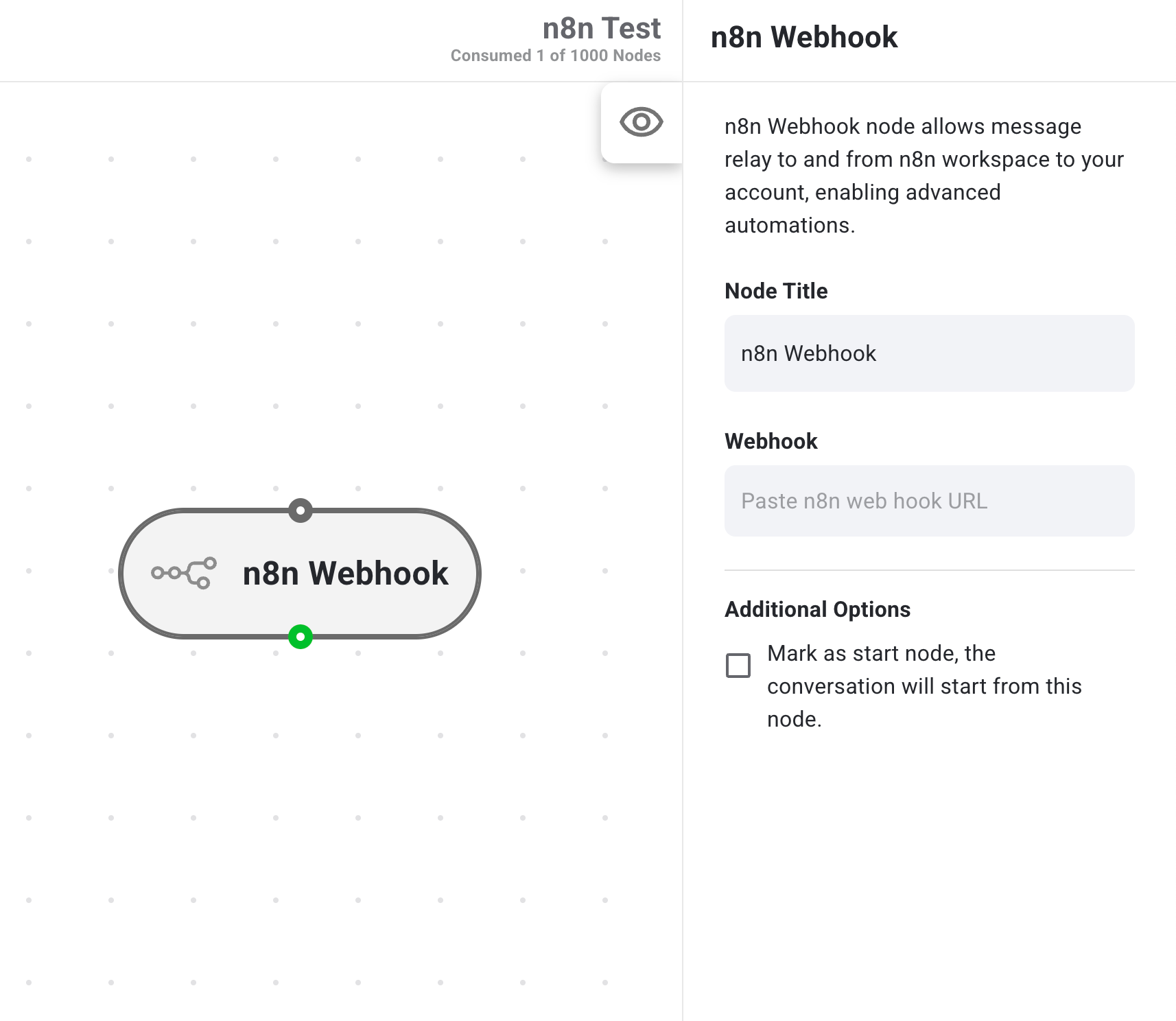Select the n8n Webhook node label on canvas
This screenshot has width=1176, height=1021.
345,573
